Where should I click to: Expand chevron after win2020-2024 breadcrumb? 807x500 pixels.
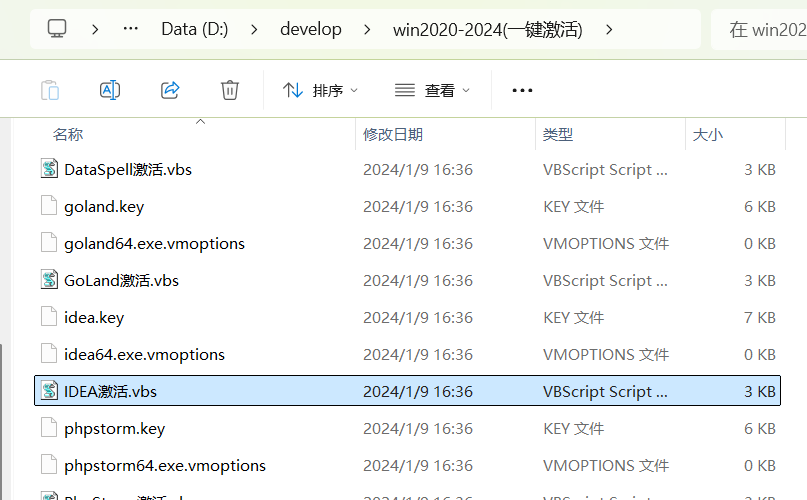(609, 29)
